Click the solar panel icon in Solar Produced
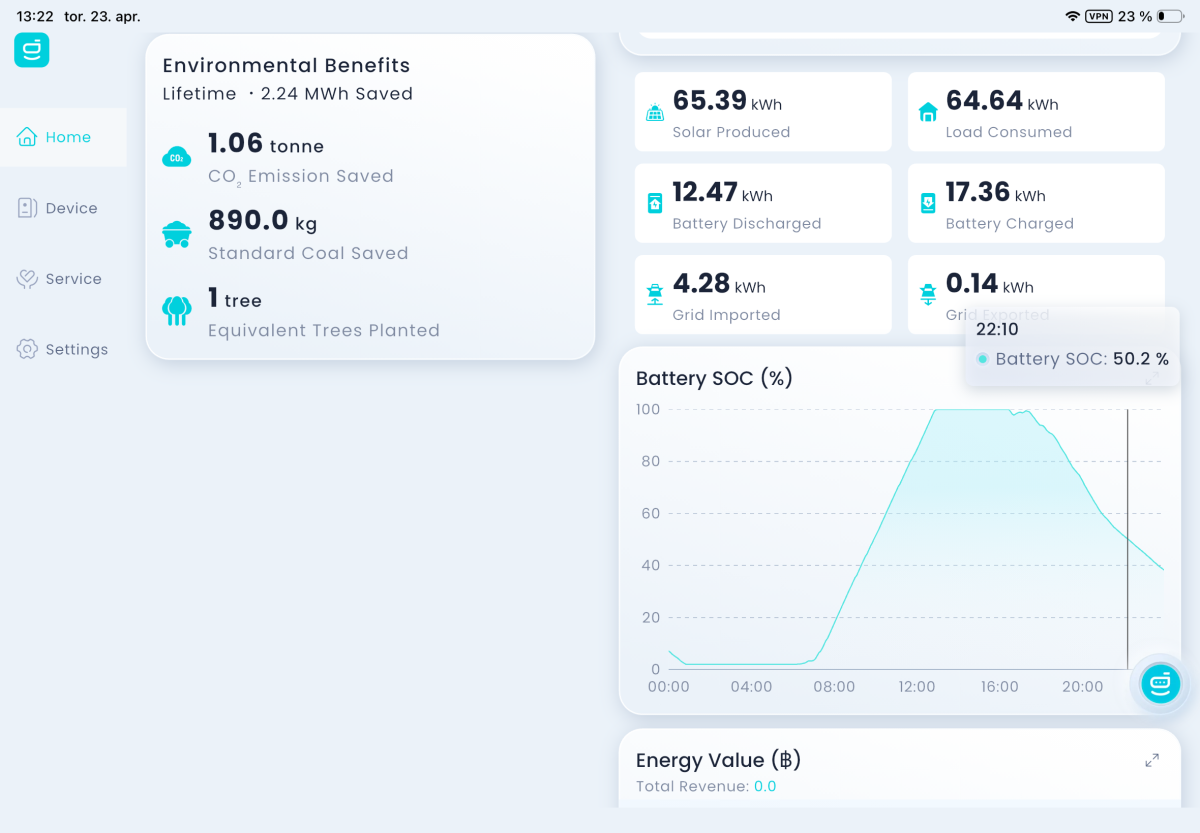This screenshot has height=833, width=1200. pyautogui.click(x=655, y=113)
